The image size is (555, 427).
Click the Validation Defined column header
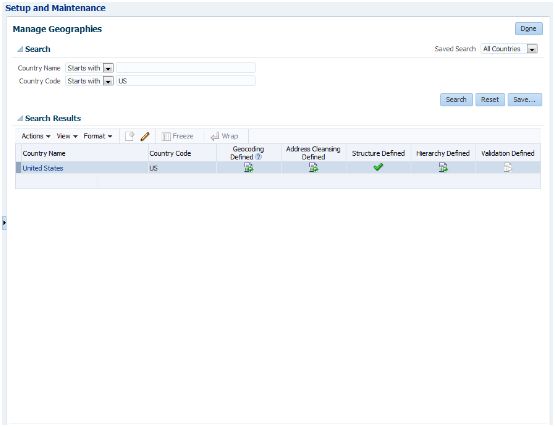(x=508, y=153)
